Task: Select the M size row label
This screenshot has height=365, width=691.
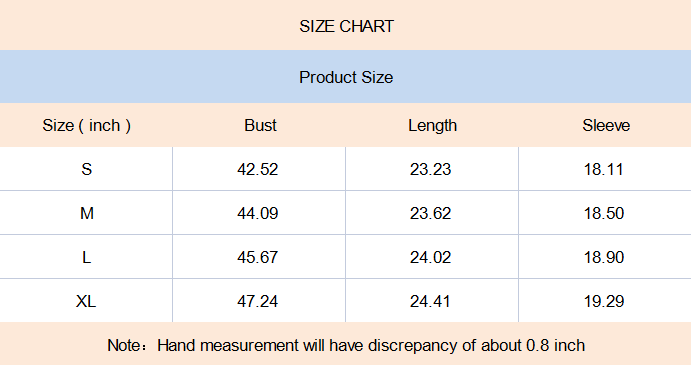Action: point(87,213)
